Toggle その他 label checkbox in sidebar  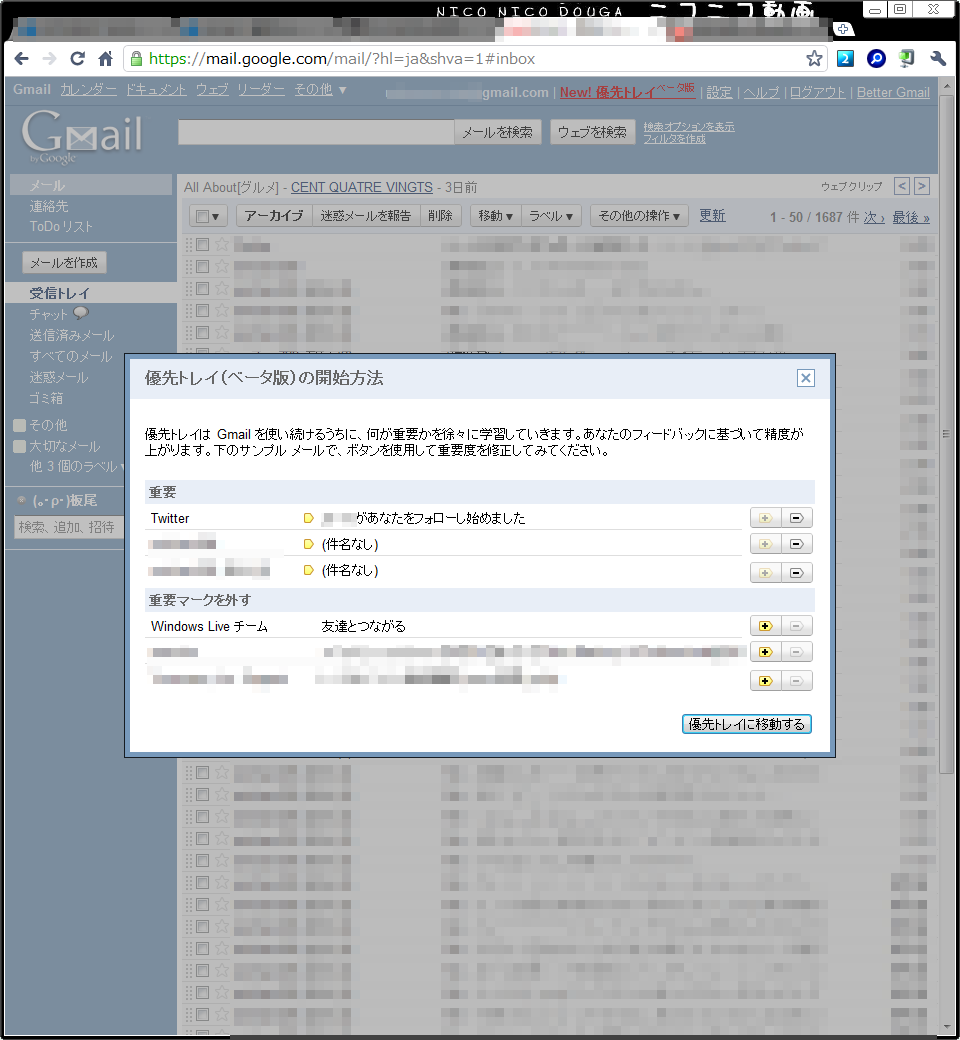[19, 425]
